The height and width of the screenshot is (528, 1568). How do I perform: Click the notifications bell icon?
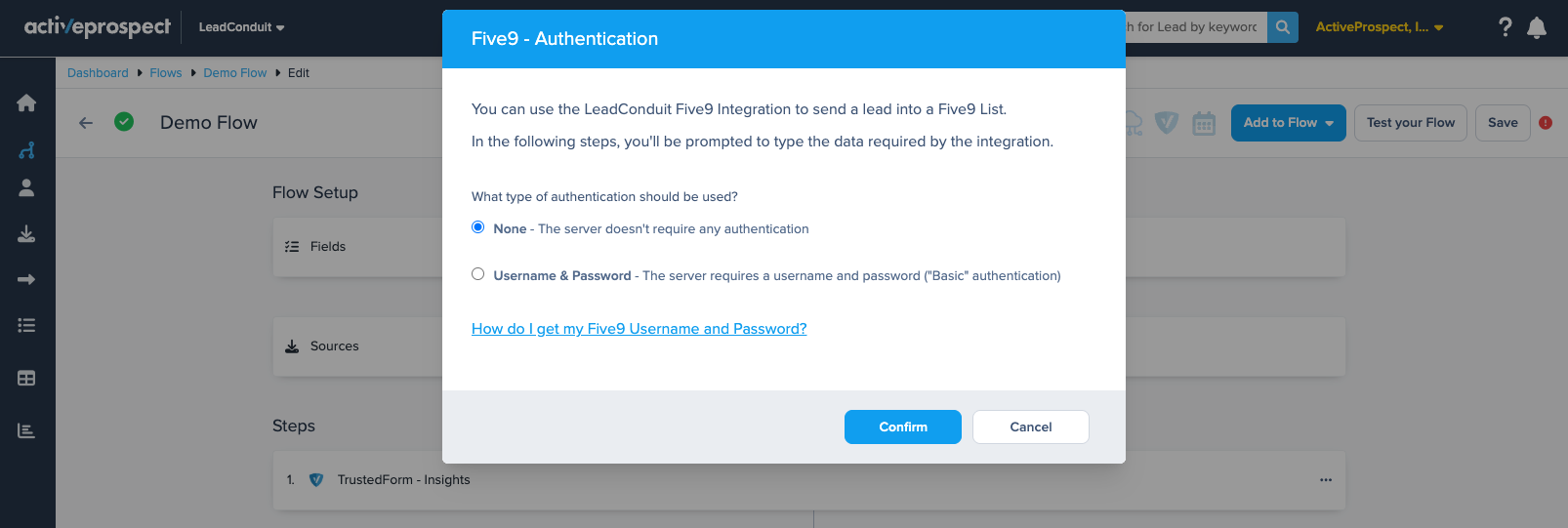(x=1537, y=27)
